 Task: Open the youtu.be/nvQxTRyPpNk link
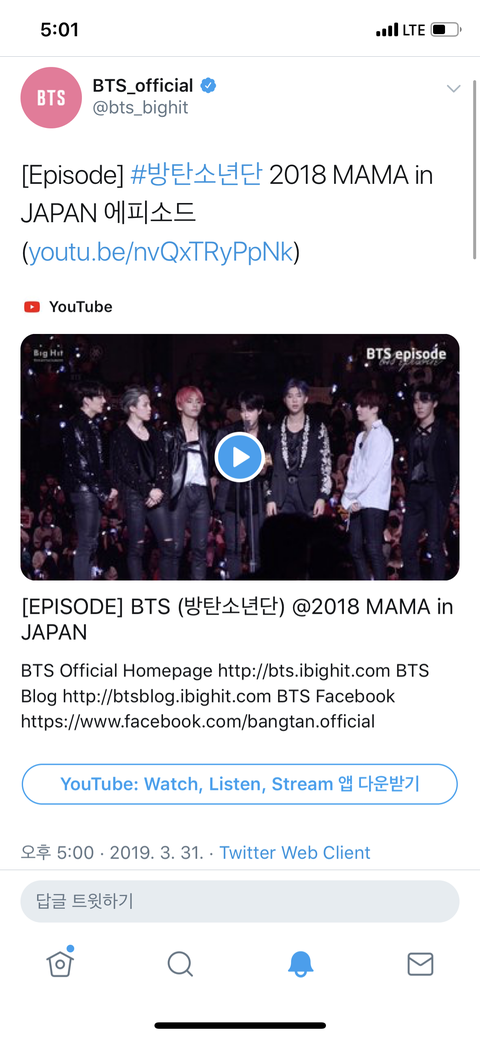160,252
